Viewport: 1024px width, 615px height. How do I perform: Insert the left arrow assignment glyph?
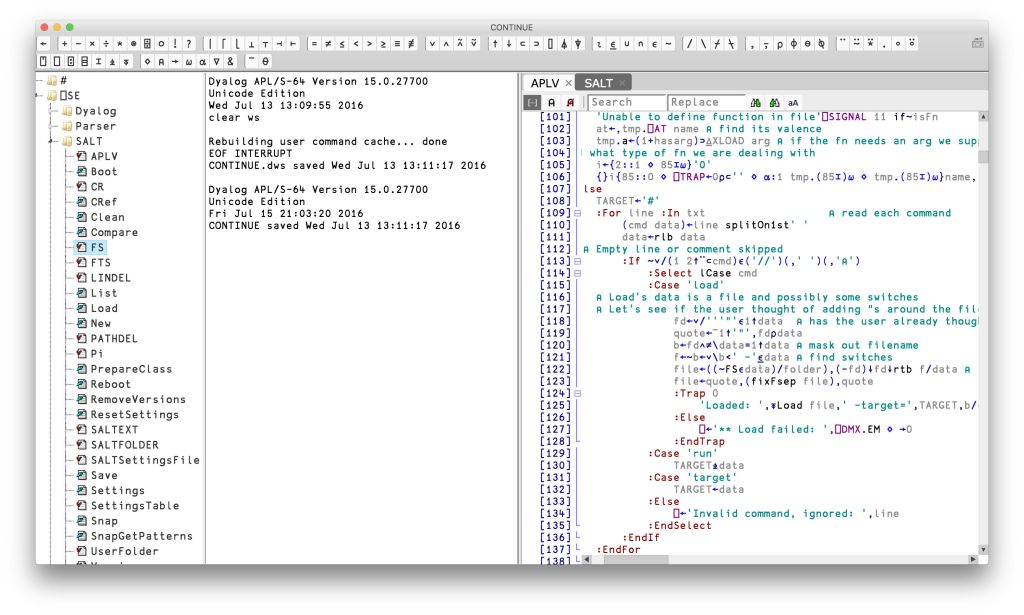[43, 44]
